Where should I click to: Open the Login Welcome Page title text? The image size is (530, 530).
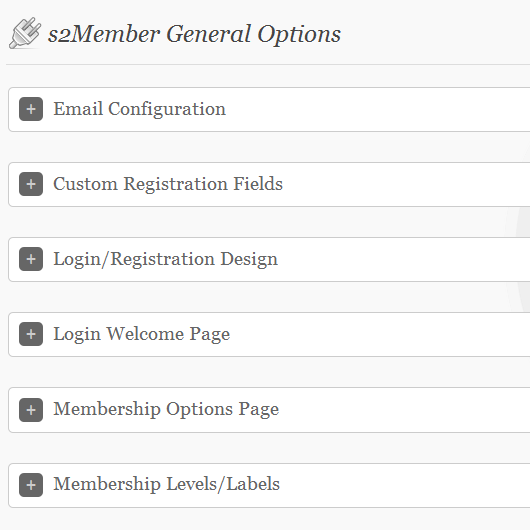coord(142,334)
